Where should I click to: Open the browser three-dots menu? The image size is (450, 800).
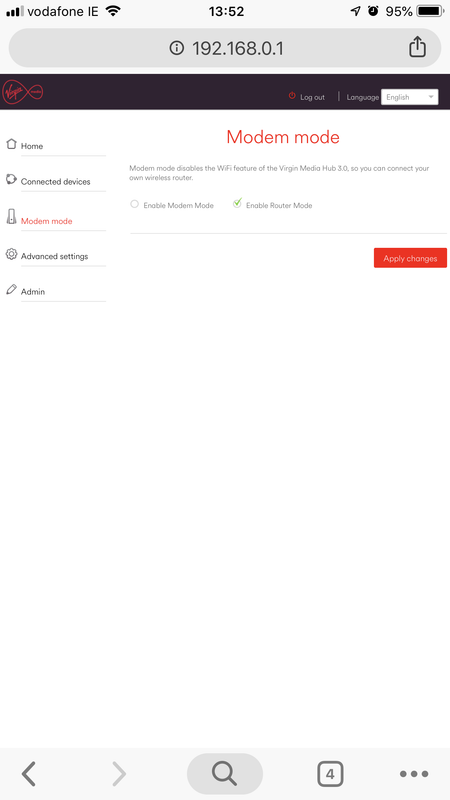(x=414, y=774)
